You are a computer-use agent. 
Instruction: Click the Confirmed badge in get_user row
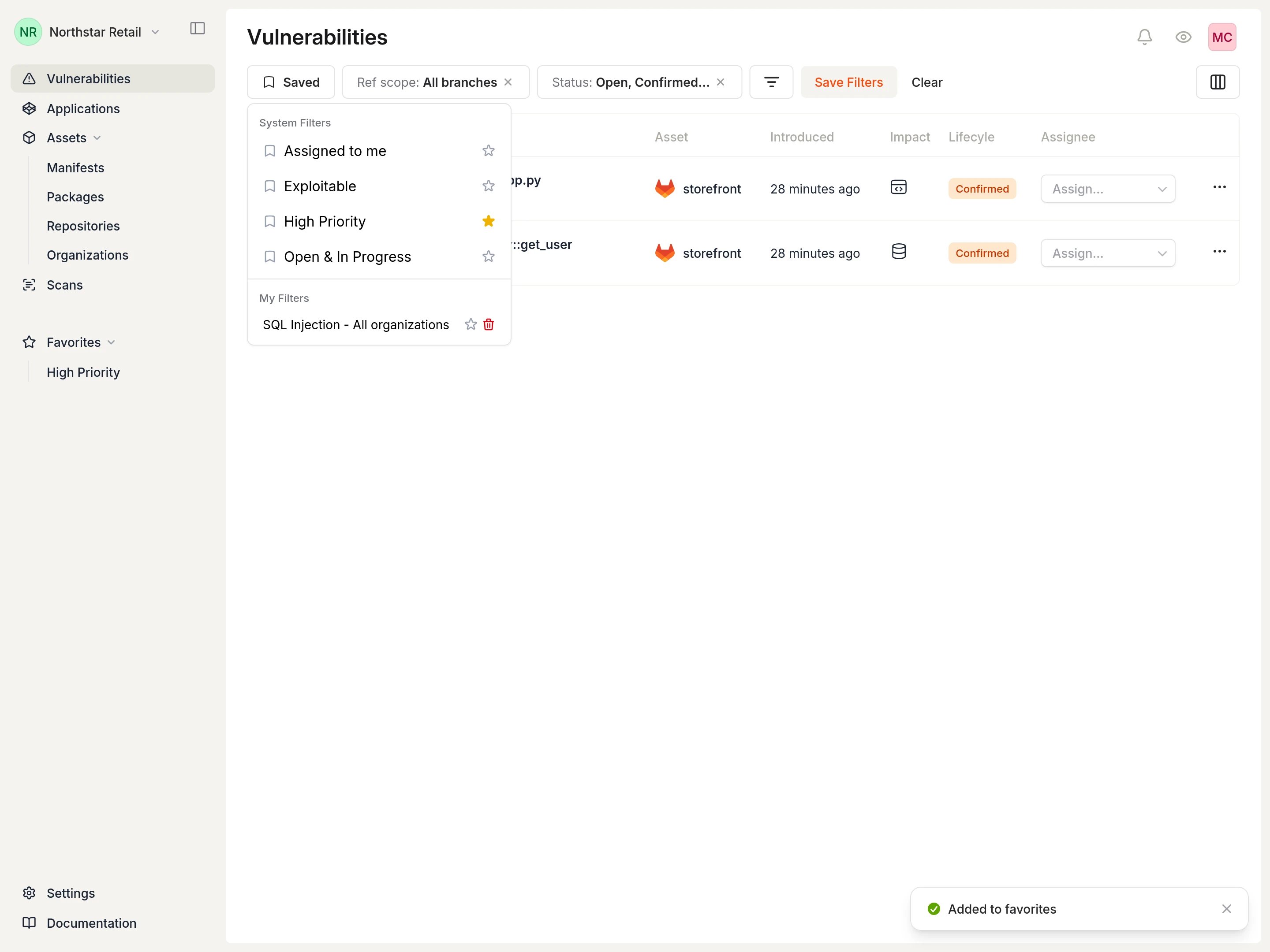(982, 253)
